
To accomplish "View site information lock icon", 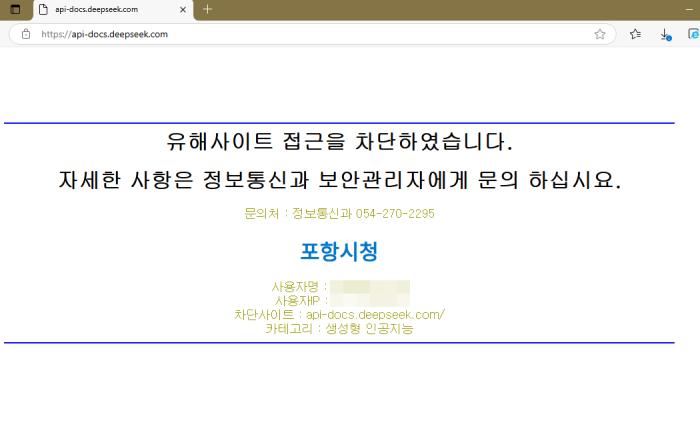I will coord(26,34).
